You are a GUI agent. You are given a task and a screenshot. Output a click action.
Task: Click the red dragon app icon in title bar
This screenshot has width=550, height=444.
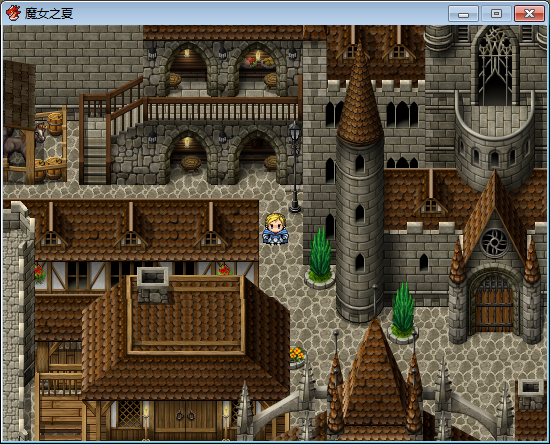(14, 13)
